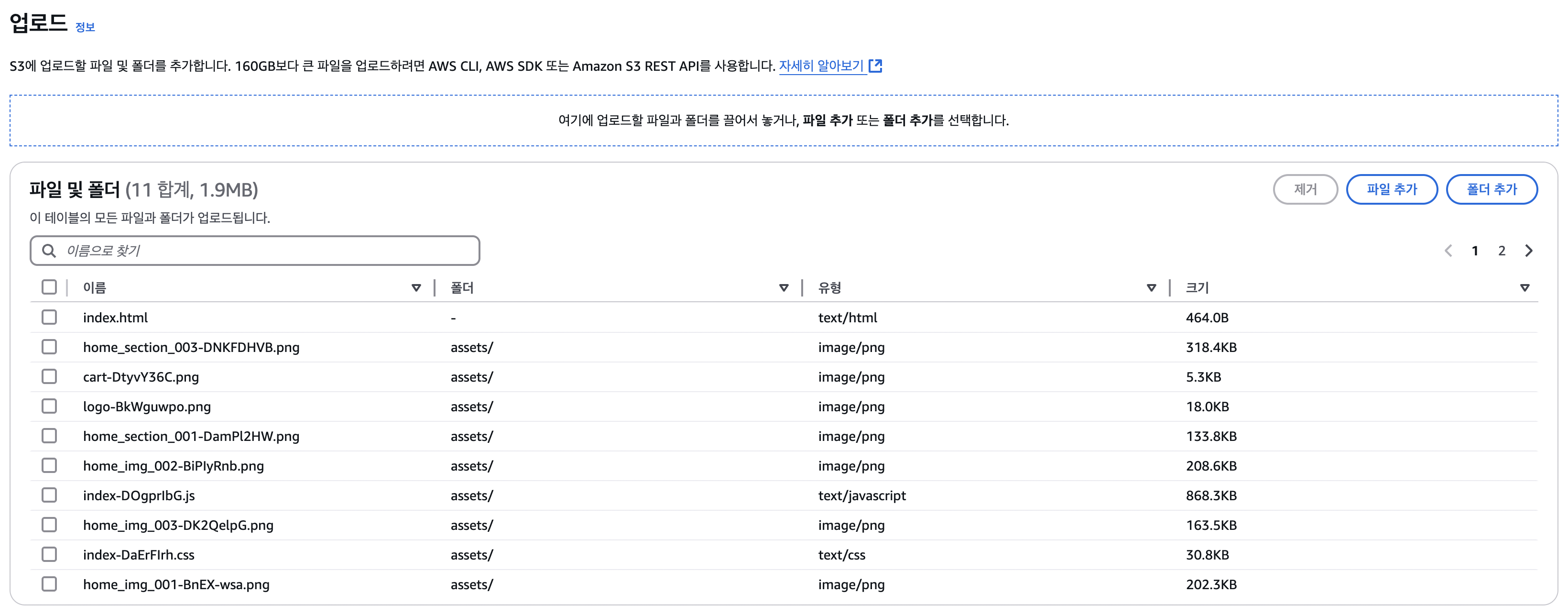Sort by 유형 column arrow
1568x615 pixels.
pos(1151,287)
